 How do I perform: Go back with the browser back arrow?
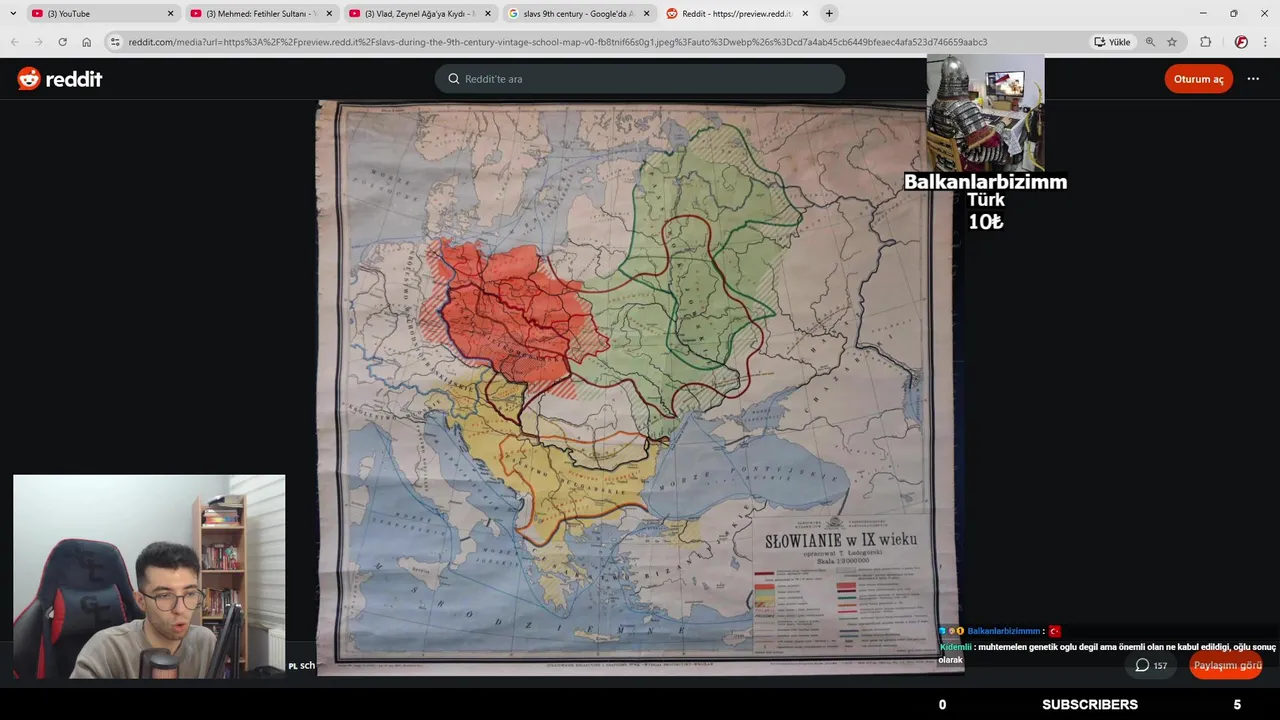(x=14, y=42)
